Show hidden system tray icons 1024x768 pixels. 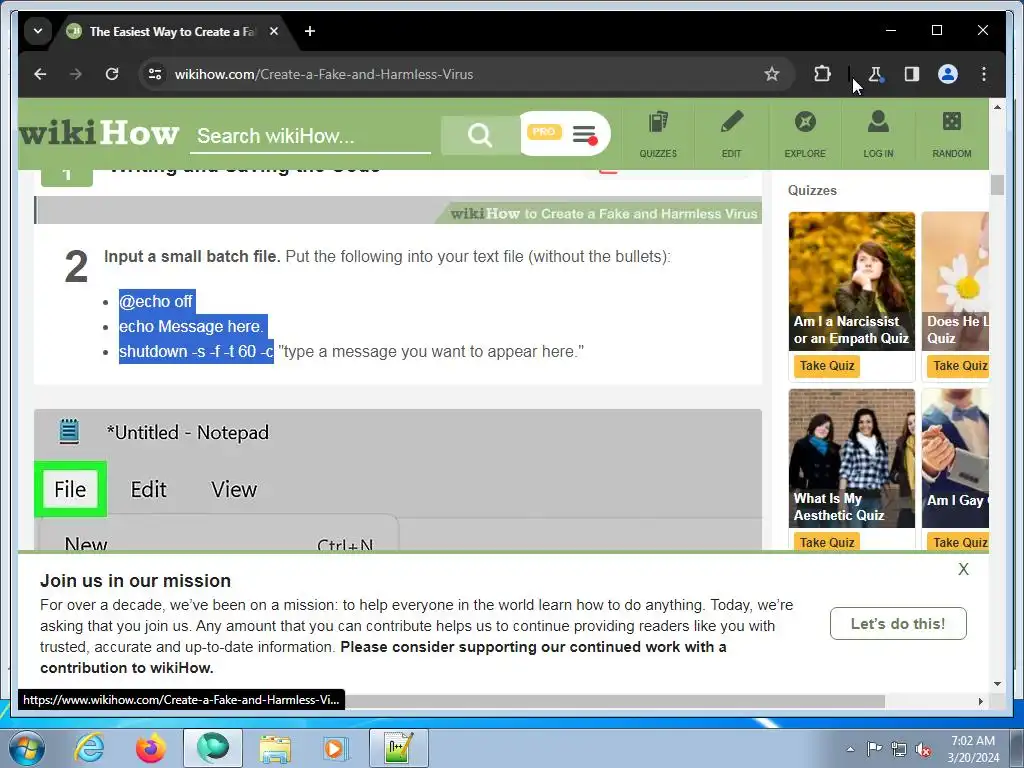tap(850, 749)
